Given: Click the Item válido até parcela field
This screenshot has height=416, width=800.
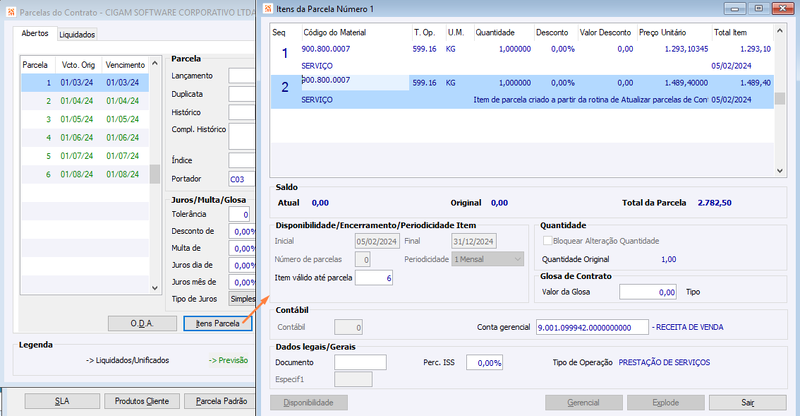Looking at the screenshot, I should click(x=373, y=278).
